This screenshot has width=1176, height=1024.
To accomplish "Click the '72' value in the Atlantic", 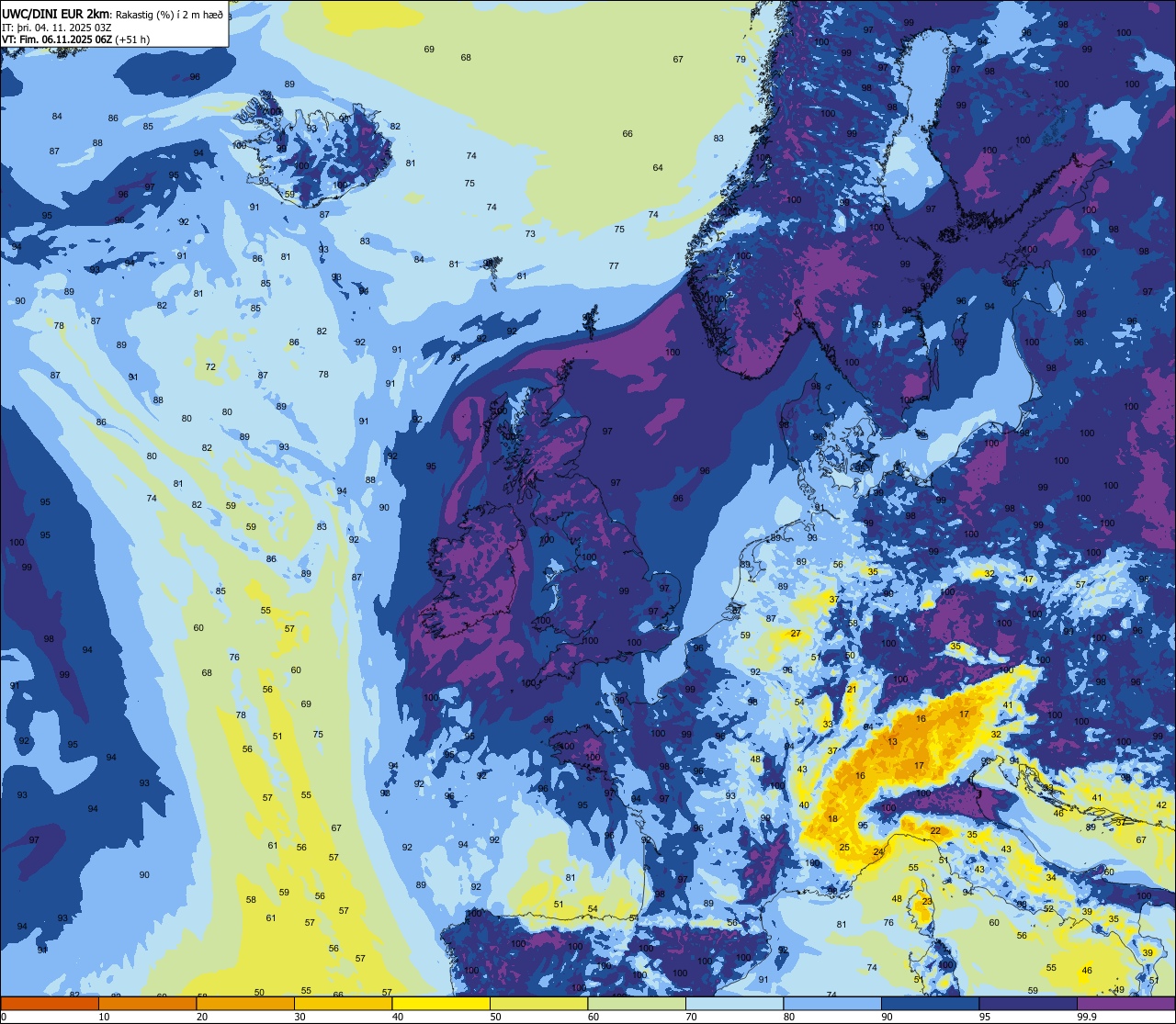I will tap(210, 366).
